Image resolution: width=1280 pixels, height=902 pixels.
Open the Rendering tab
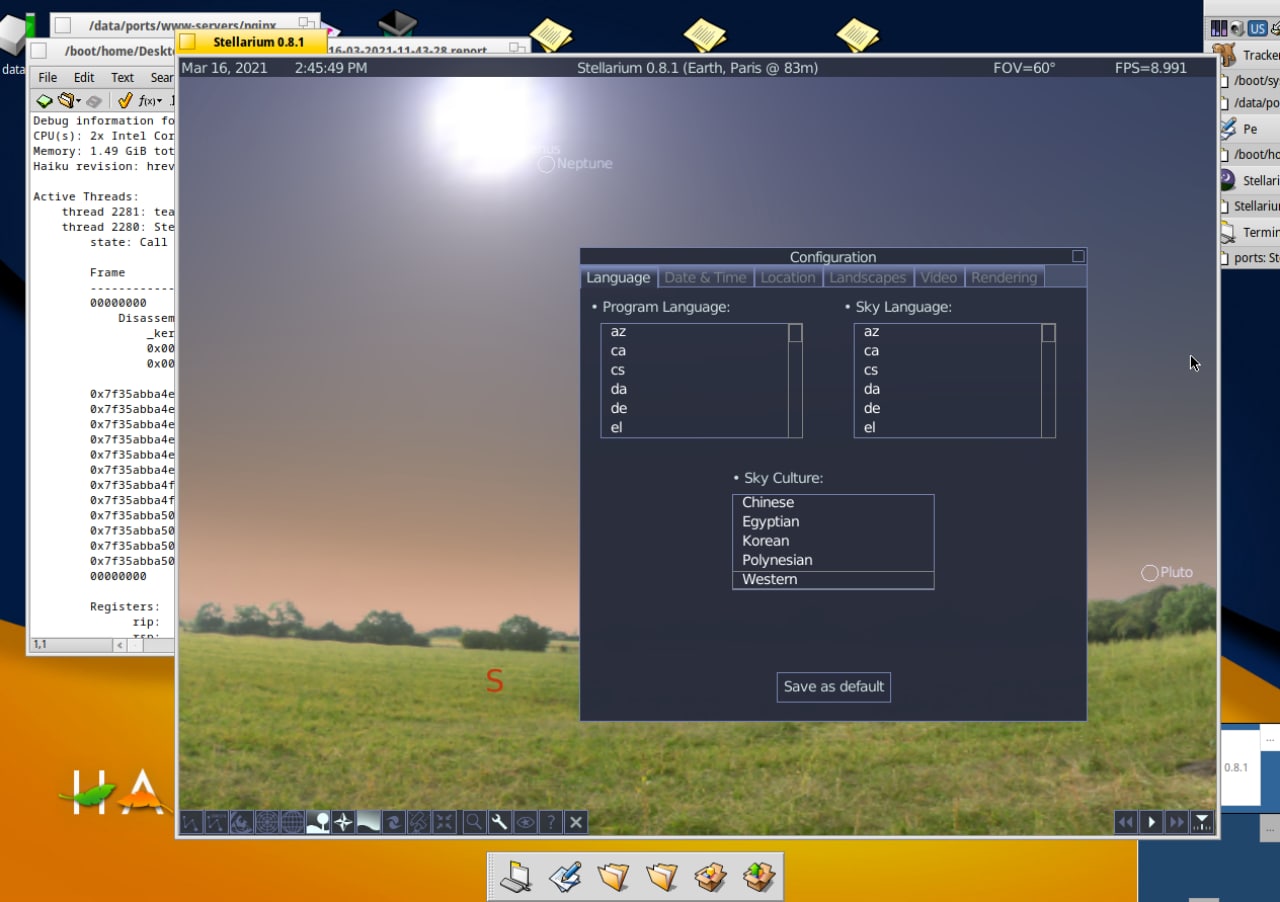tap(1004, 277)
